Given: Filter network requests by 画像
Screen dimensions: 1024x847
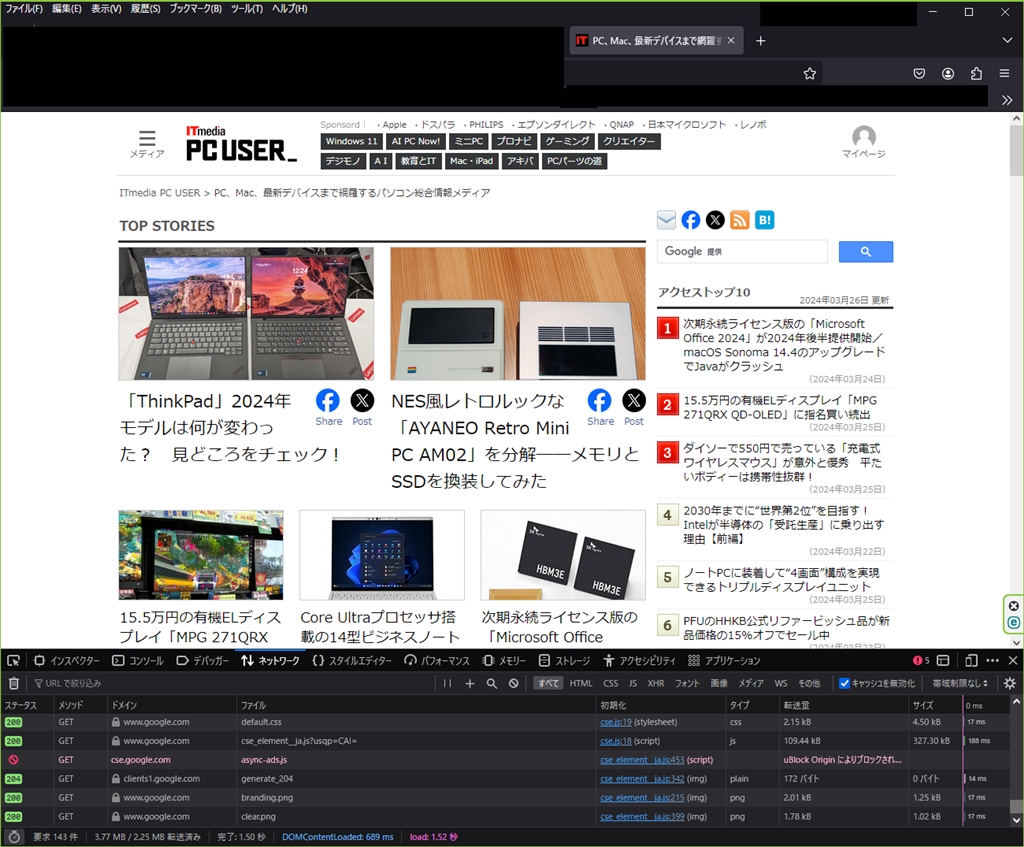Looking at the screenshot, I should (719, 683).
